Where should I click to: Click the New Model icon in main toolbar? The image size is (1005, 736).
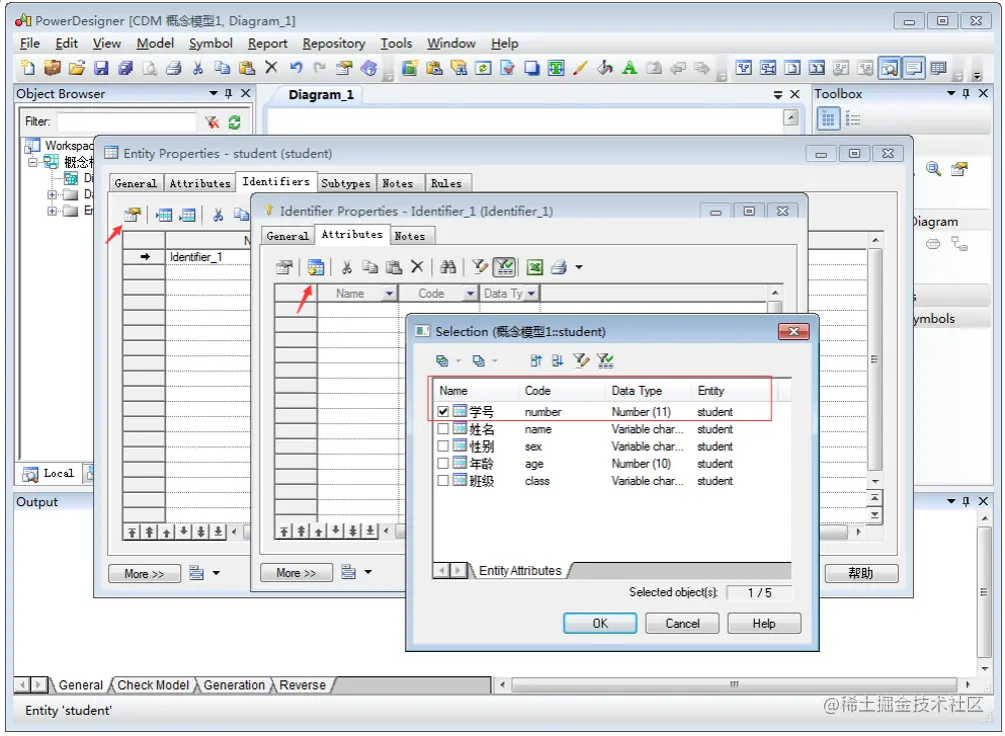click(x=28, y=67)
